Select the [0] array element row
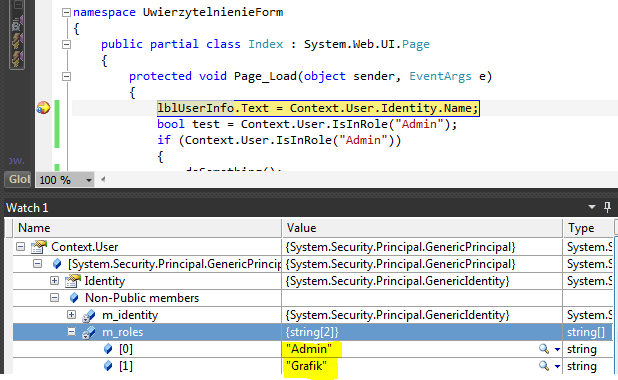The height and width of the screenshot is (380, 618). coord(313,349)
